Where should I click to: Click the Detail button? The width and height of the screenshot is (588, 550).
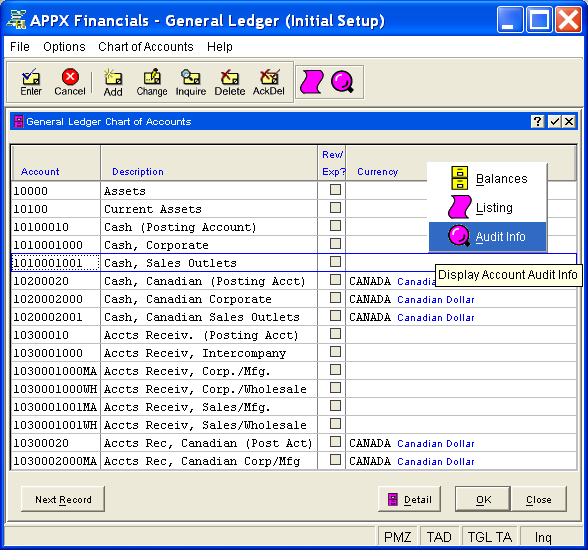point(410,499)
